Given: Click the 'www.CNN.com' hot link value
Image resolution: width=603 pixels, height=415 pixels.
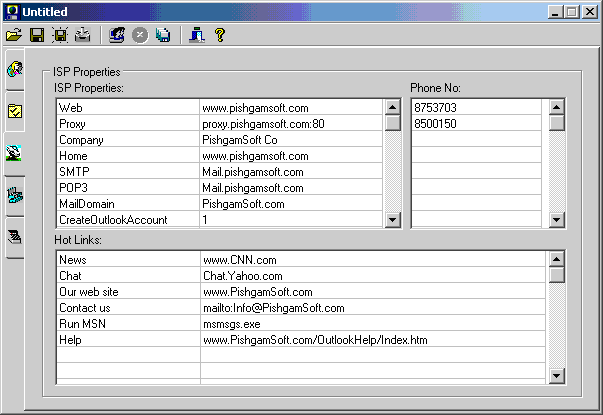Looking at the screenshot, I should (x=373, y=260).
